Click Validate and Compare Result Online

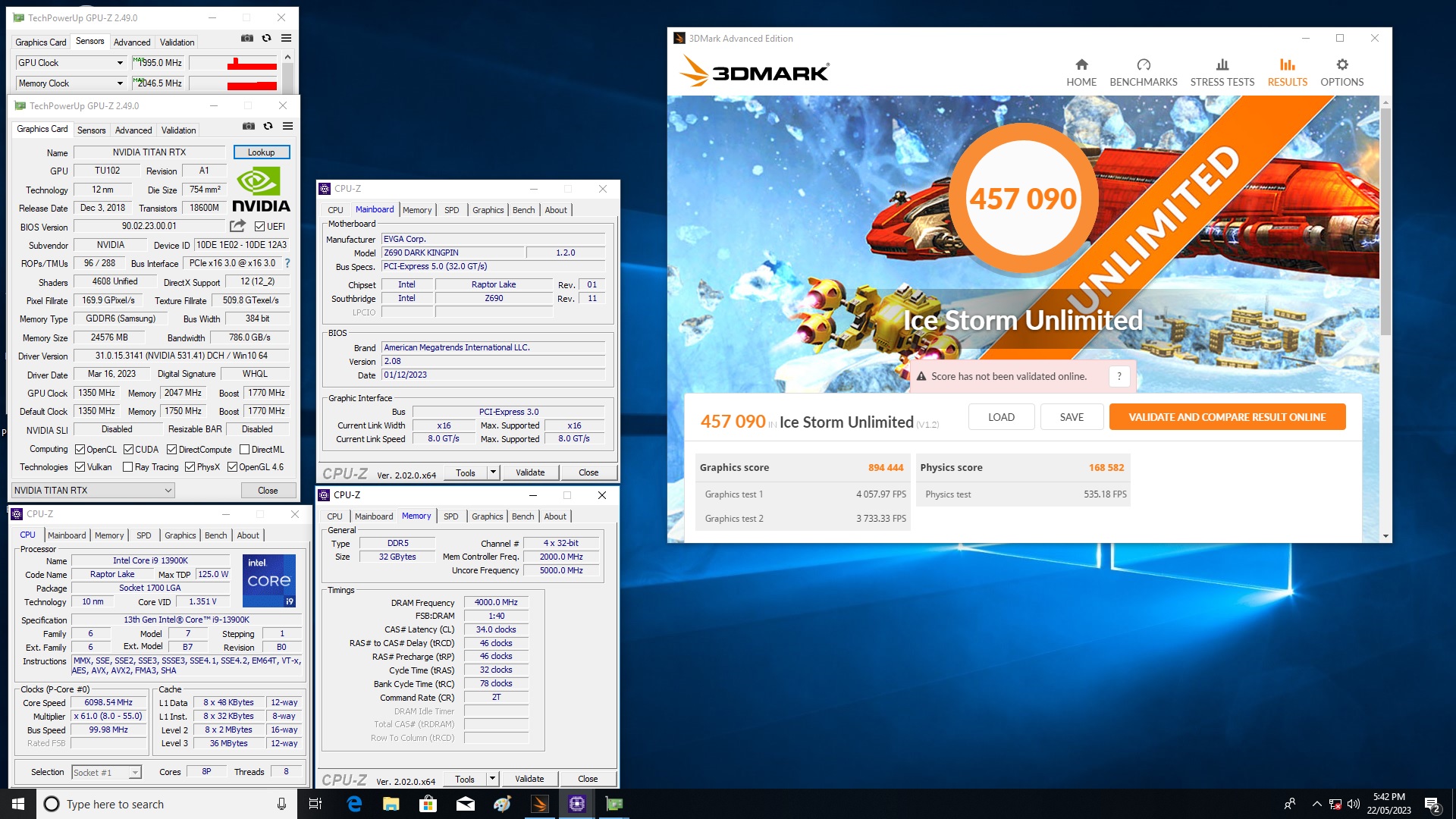tap(1227, 417)
